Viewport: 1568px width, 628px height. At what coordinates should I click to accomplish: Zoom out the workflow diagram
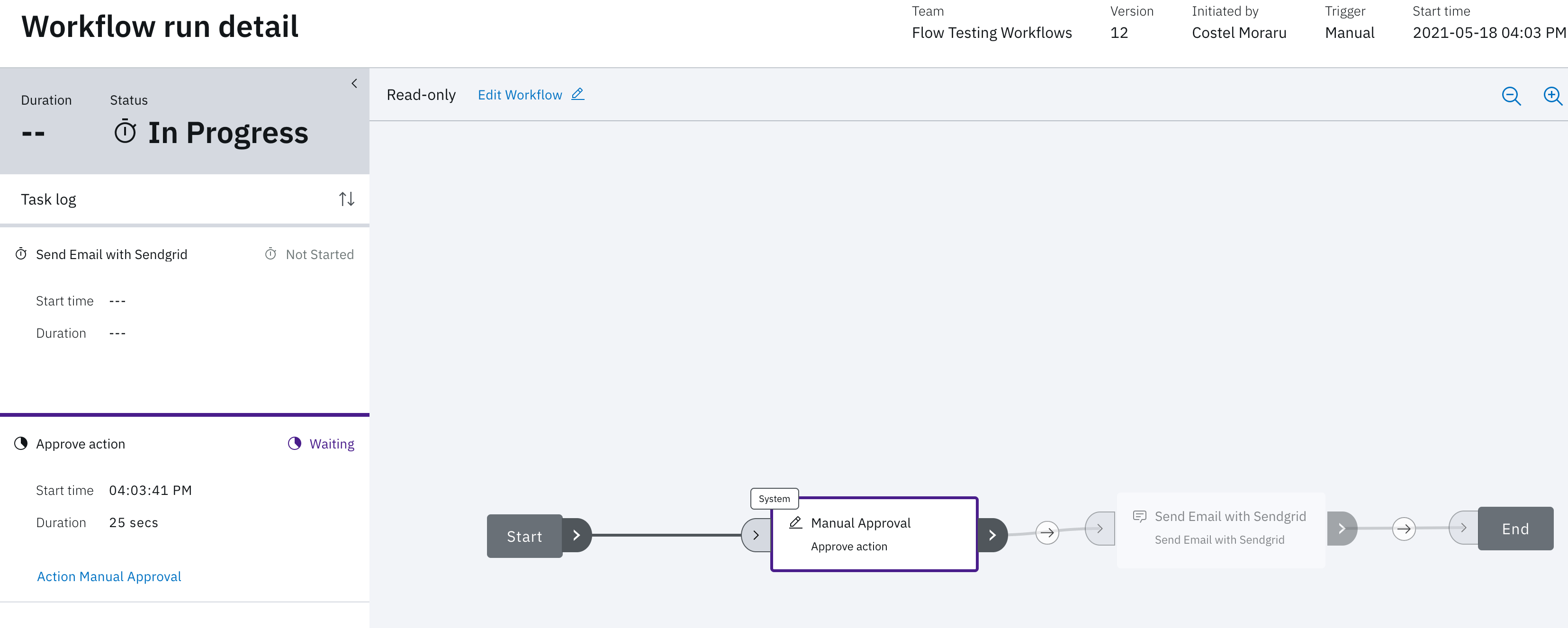point(1511,96)
